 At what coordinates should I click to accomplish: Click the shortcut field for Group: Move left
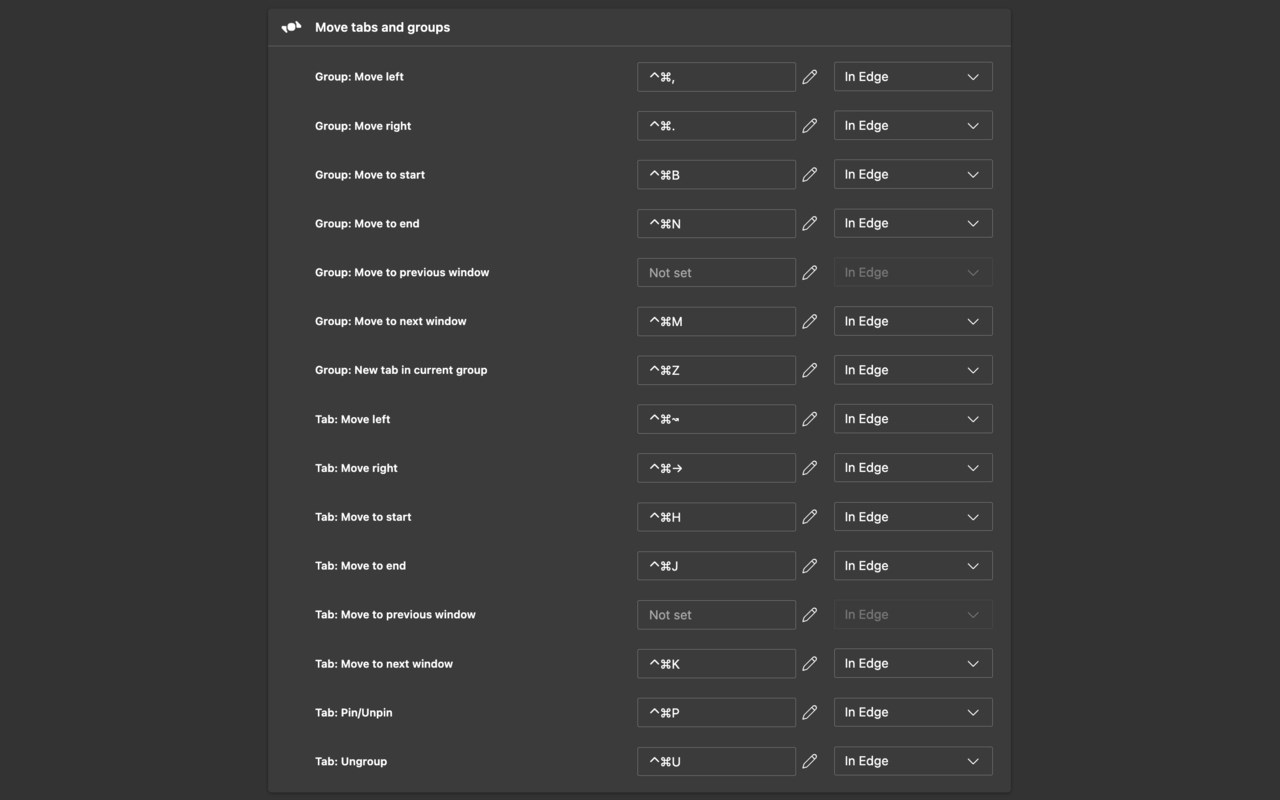(716, 77)
